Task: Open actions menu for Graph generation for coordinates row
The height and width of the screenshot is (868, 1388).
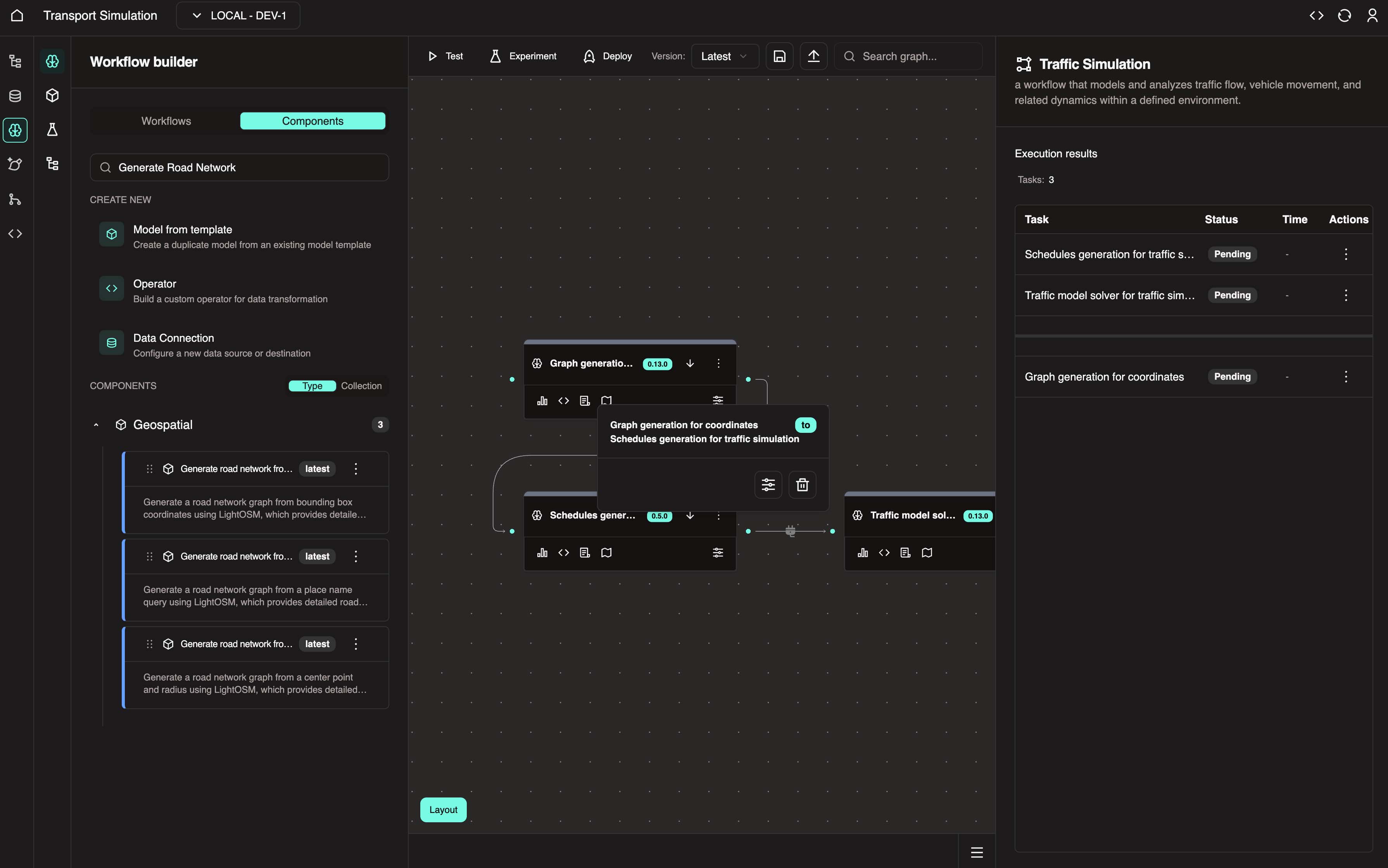Action: point(1345,377)
